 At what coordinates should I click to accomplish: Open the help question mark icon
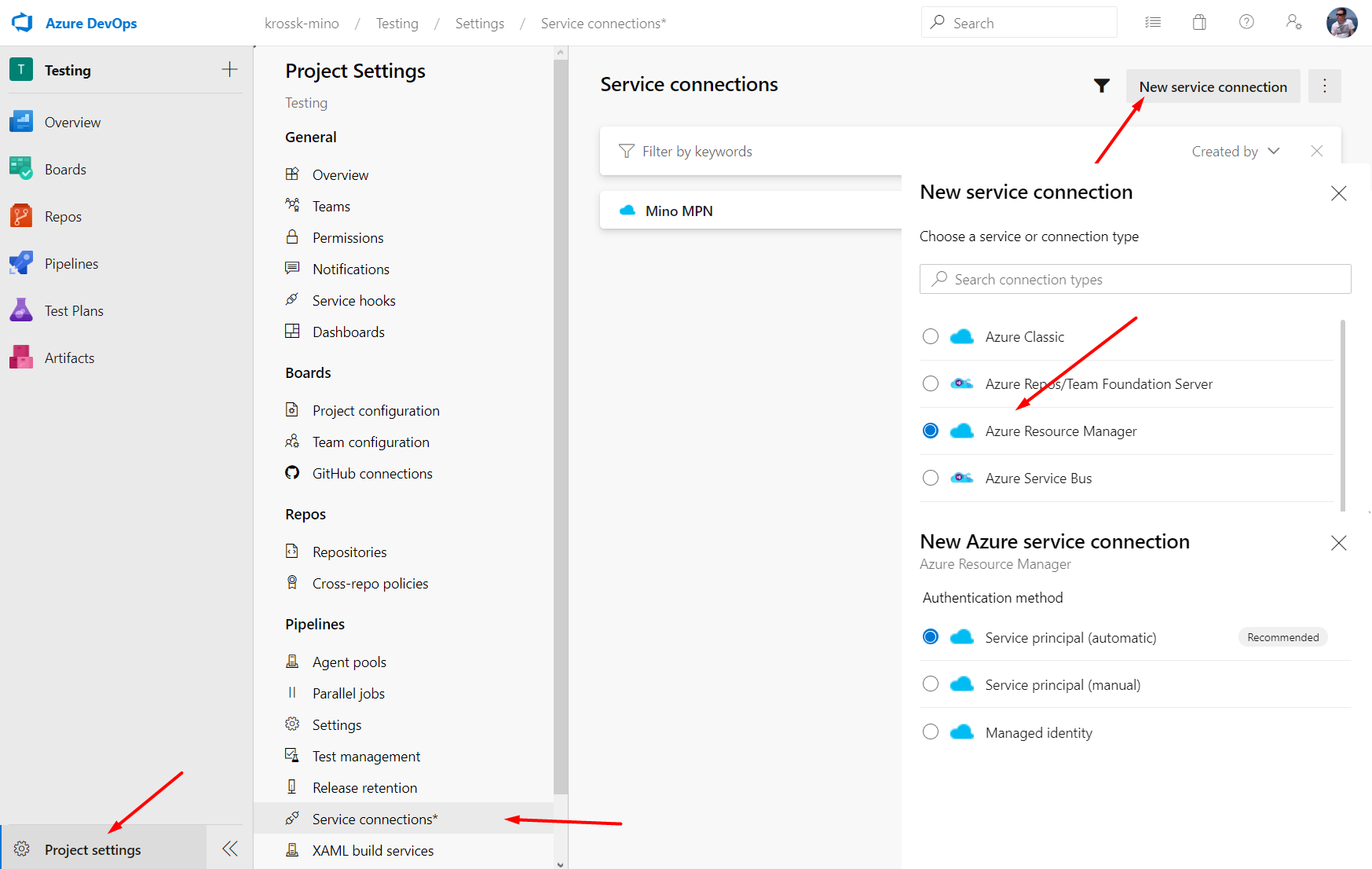1246,22
